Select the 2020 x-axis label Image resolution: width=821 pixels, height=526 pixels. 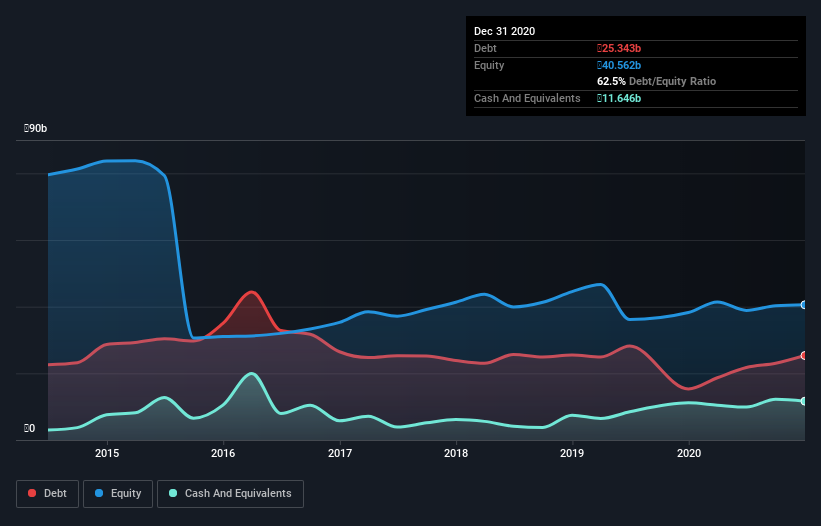[x=689, y=453]
